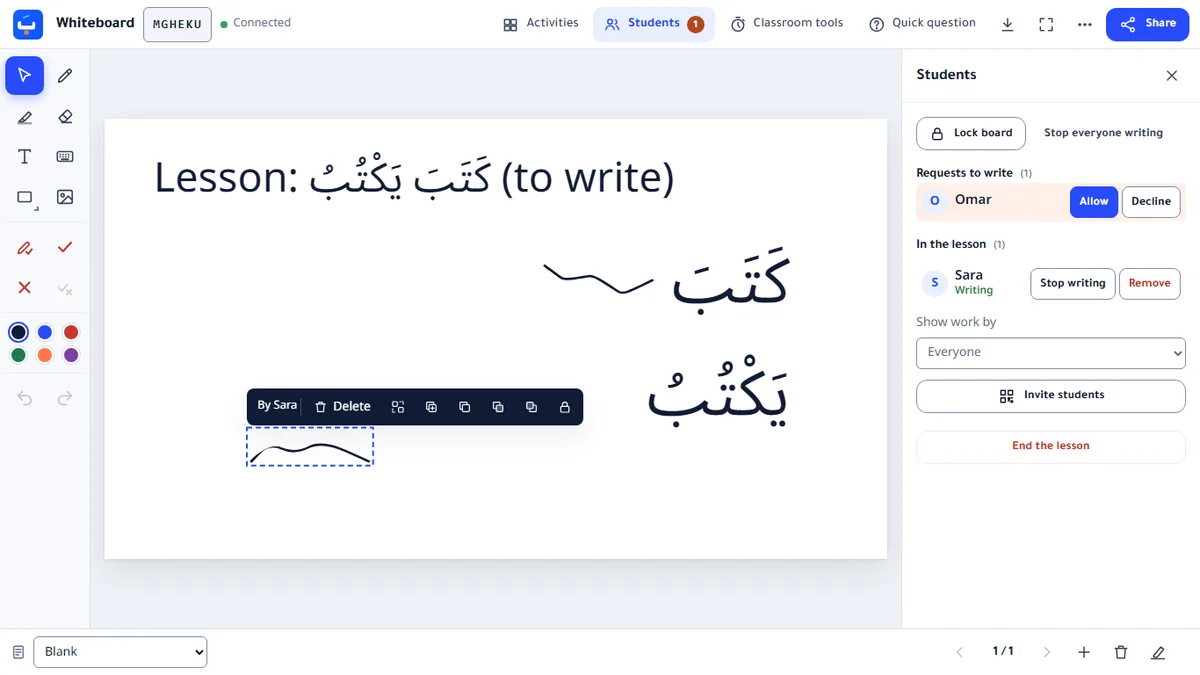This screenshot has height=675, width=1200.
Task: Select the purple color swatch
Action: (71, 356)
